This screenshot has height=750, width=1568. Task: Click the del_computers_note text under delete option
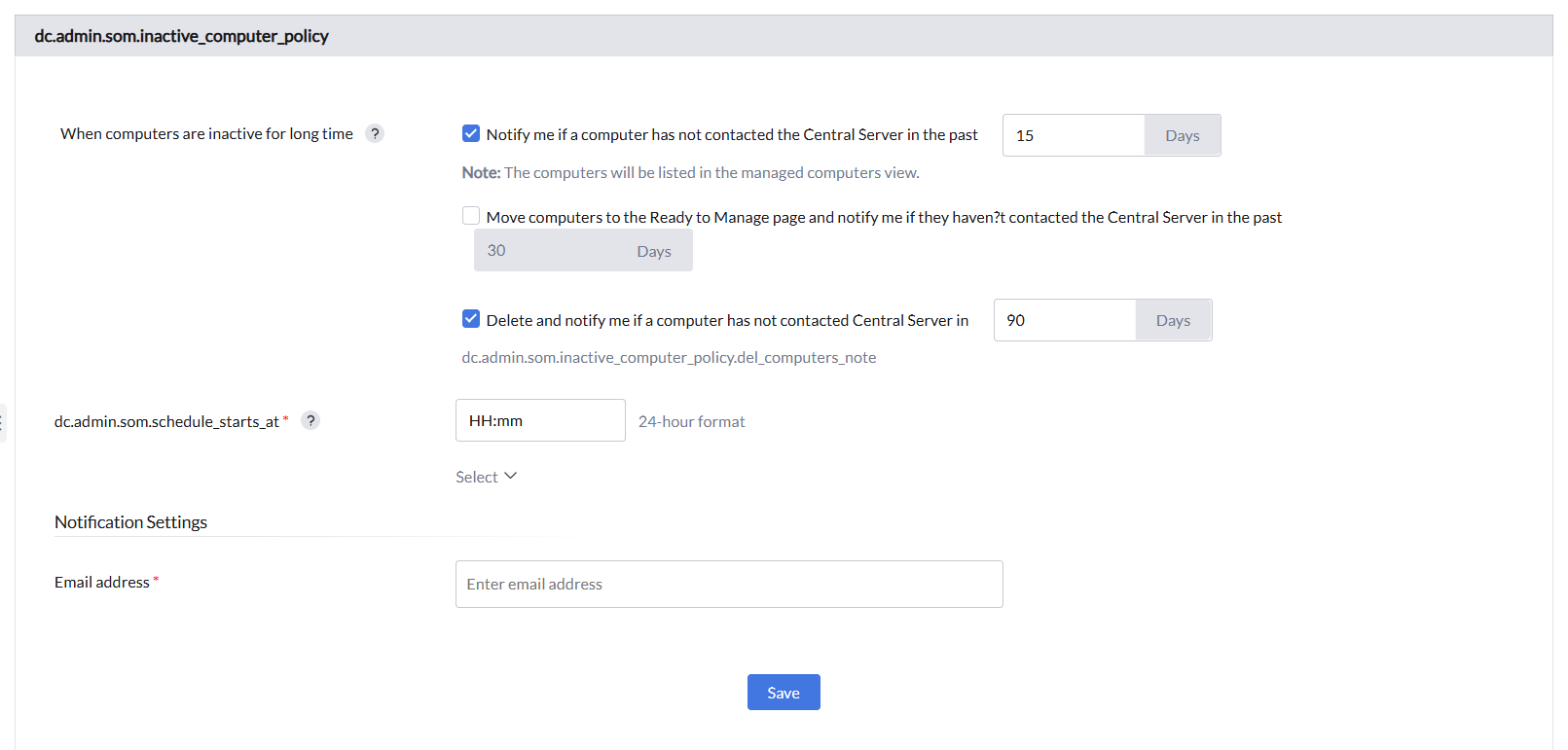pyautogui.click(x=669, y=358)
